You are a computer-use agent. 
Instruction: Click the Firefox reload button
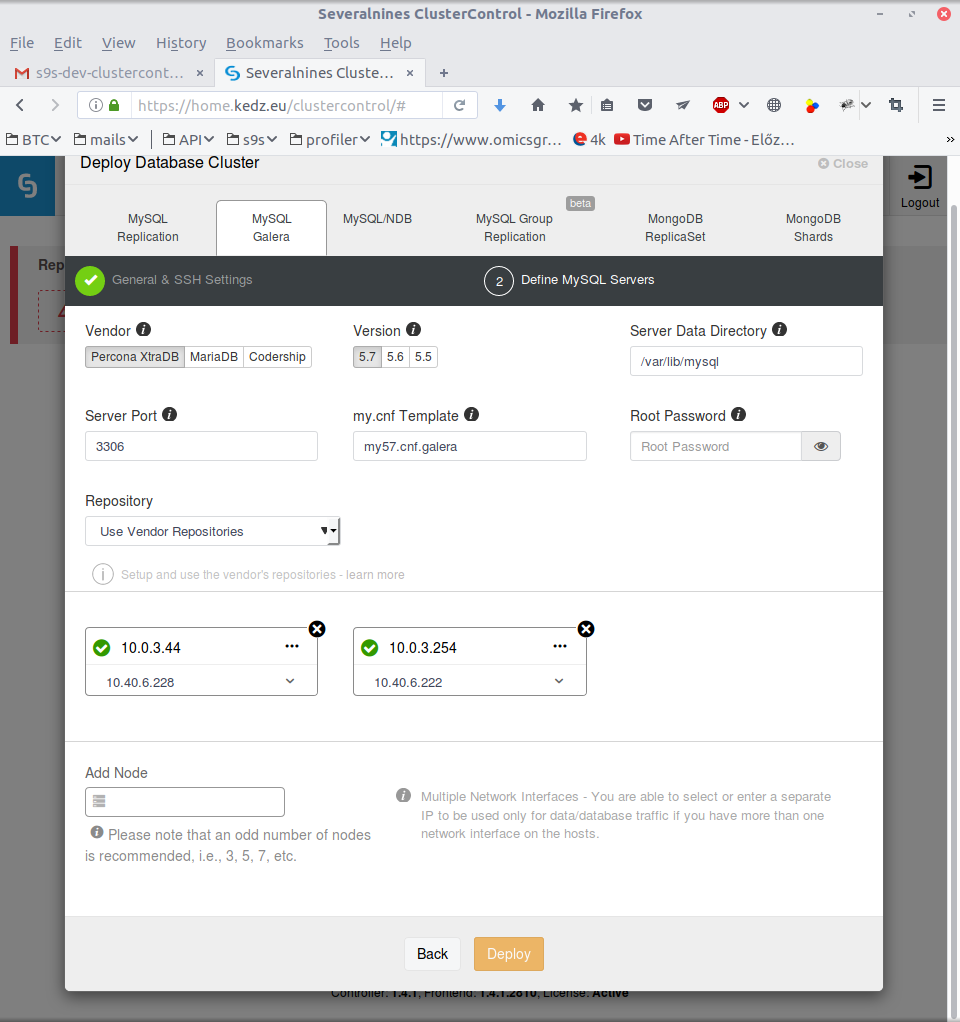[x=459, y=105]
